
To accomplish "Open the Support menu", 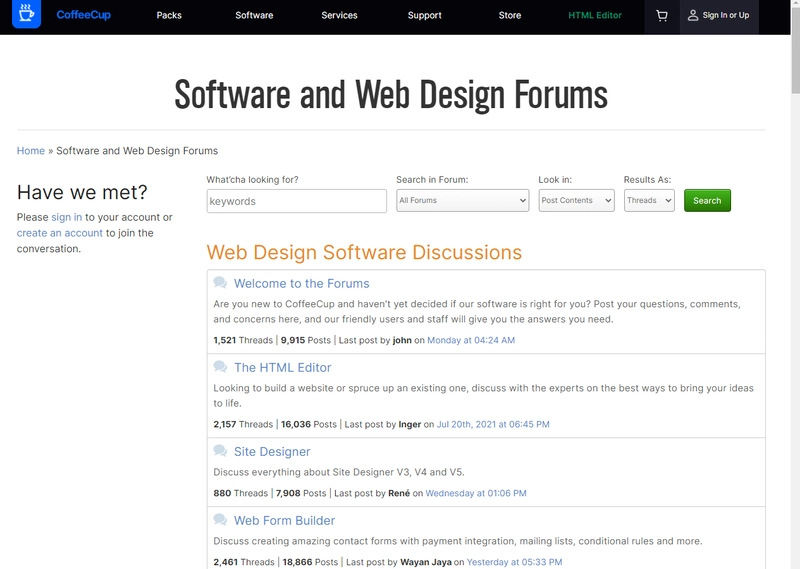I will (424, 15).
